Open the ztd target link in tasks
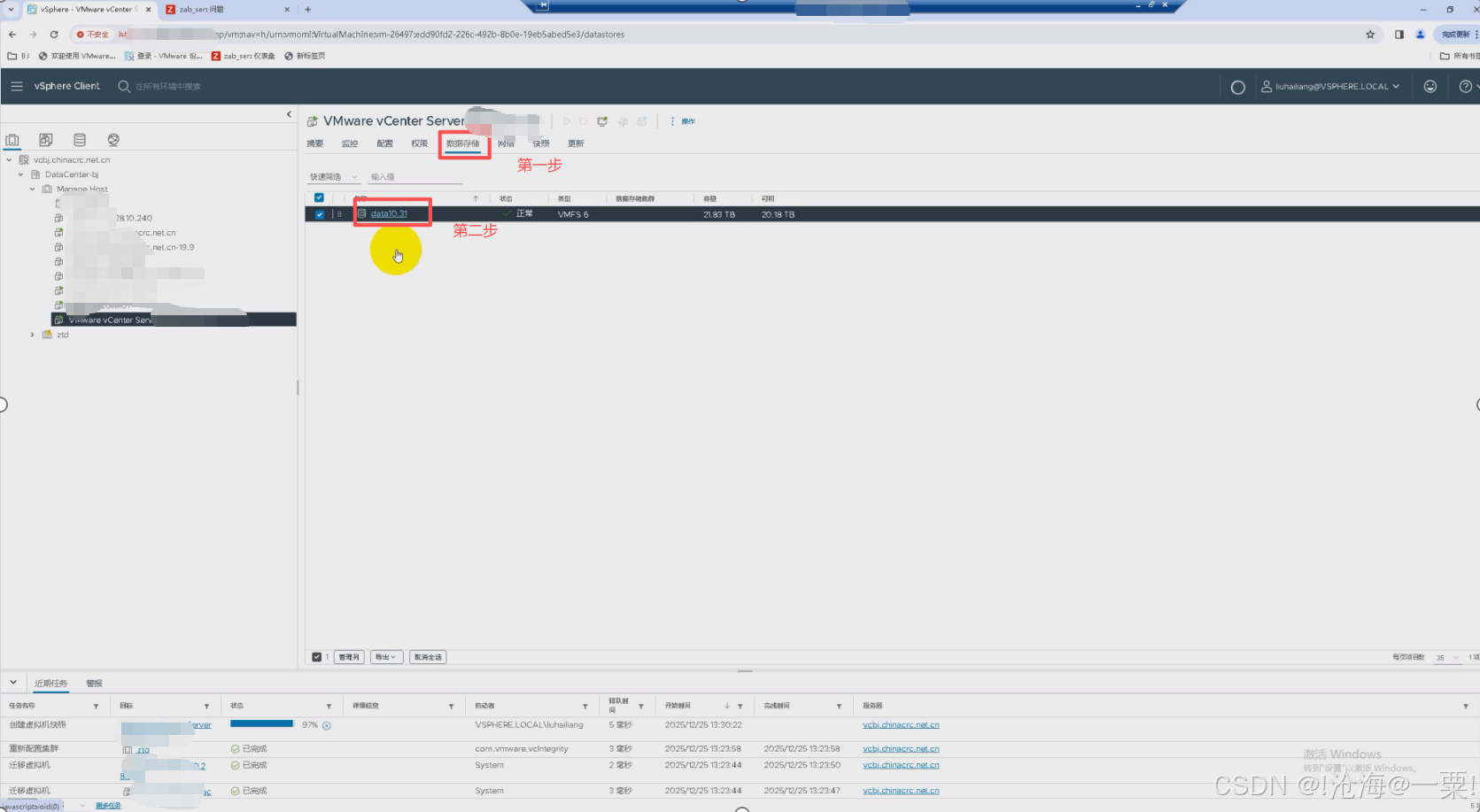Image resolution: width=1480 pixels, height=812 pixels. click(143, 750)
